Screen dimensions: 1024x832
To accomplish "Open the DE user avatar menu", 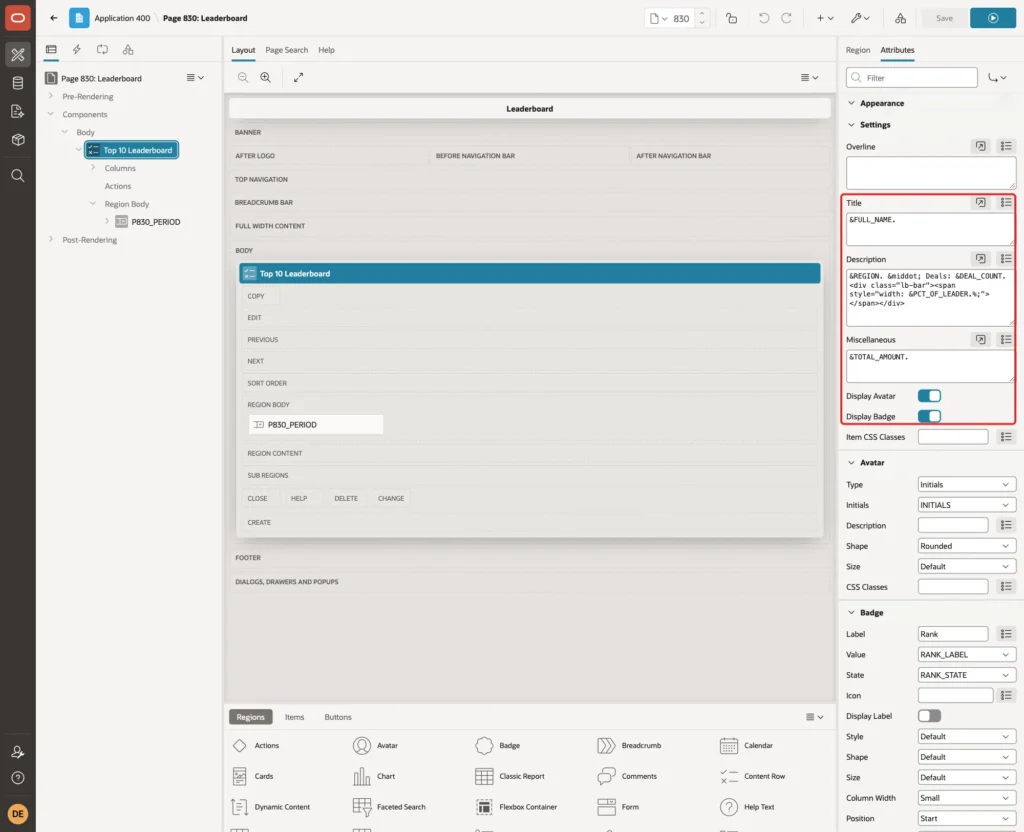I will pyautogui.click(x=18, y=814).
